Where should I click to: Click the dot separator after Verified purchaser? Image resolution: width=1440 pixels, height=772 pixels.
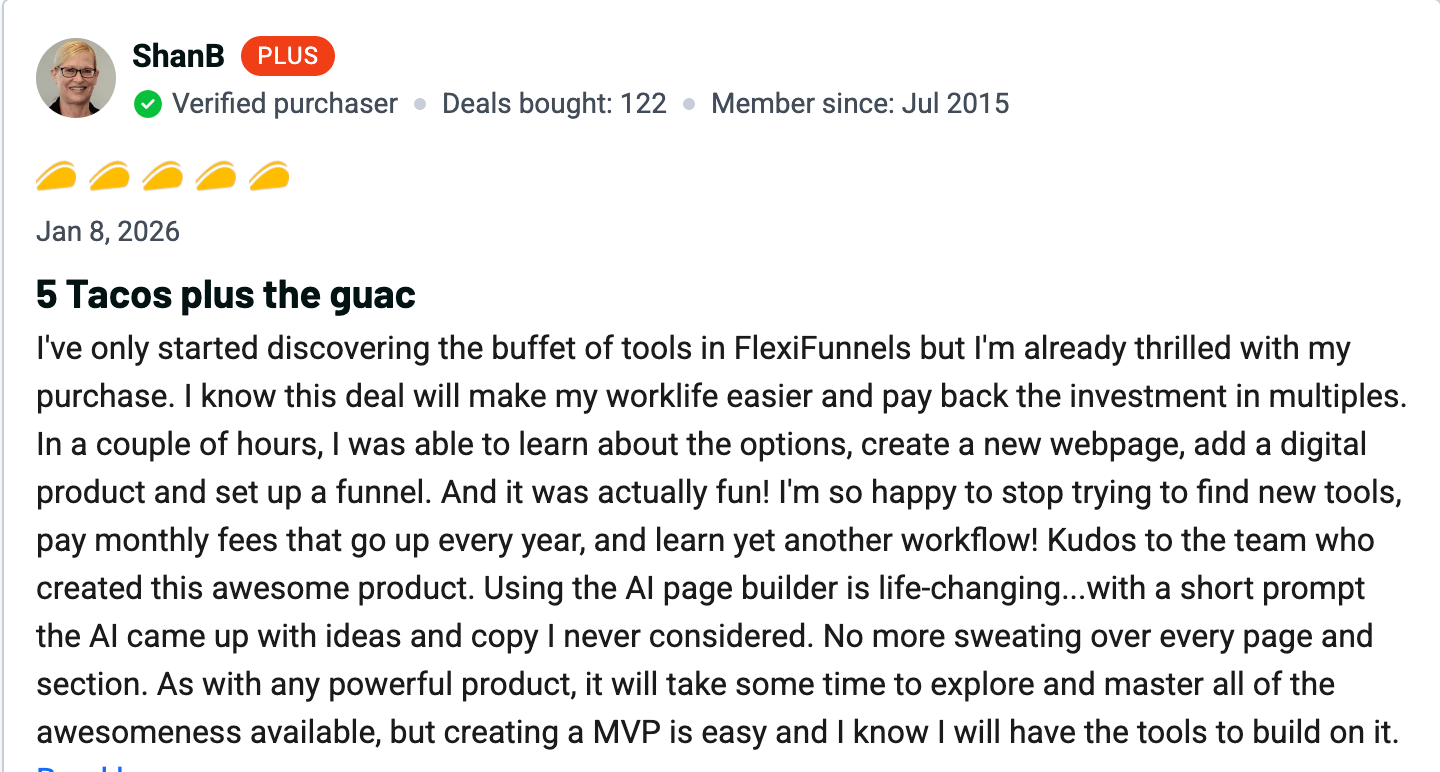pyautogui.click(x=420, y=104)
